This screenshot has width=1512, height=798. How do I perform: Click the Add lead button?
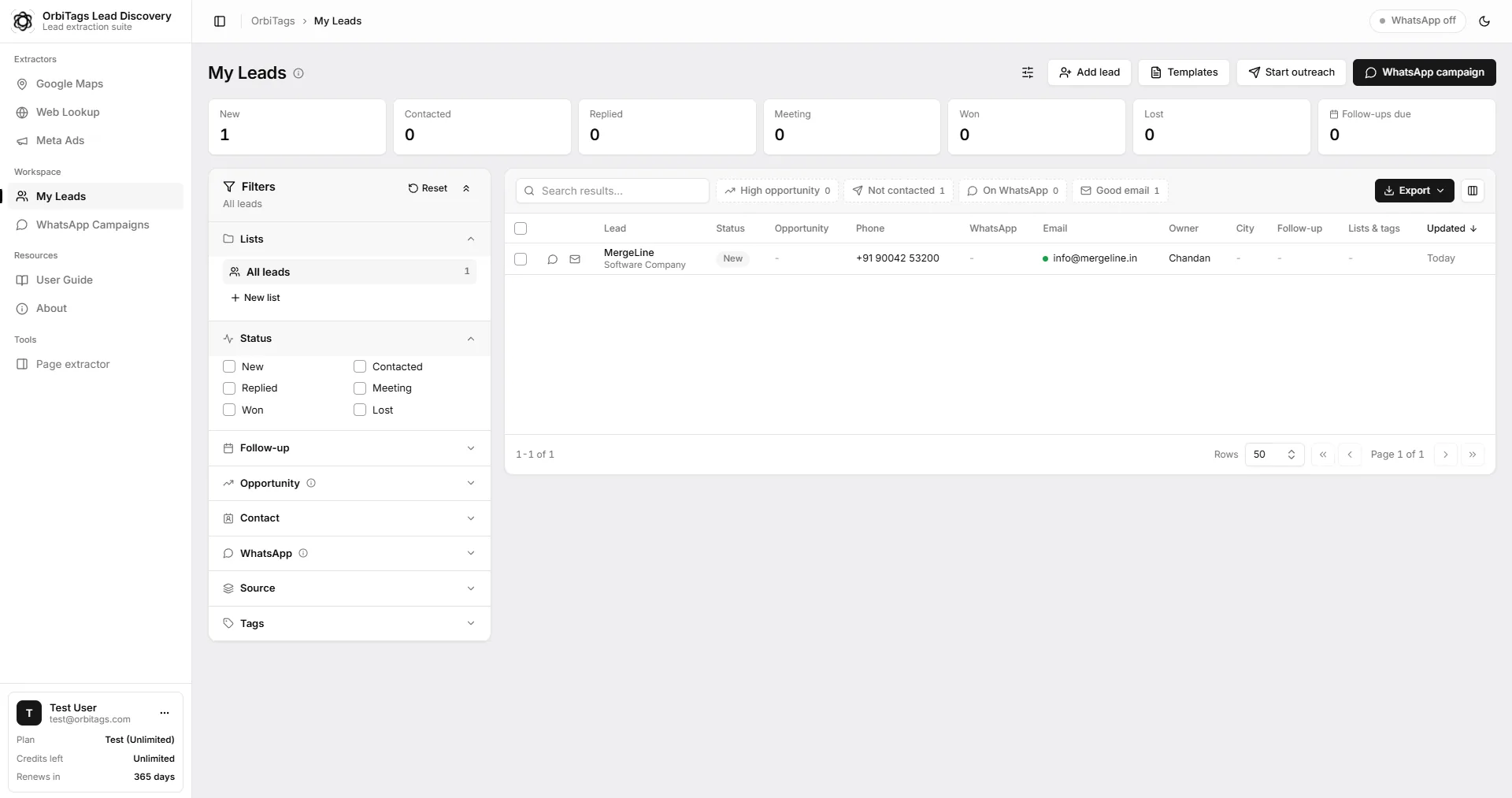(1089, 72)
